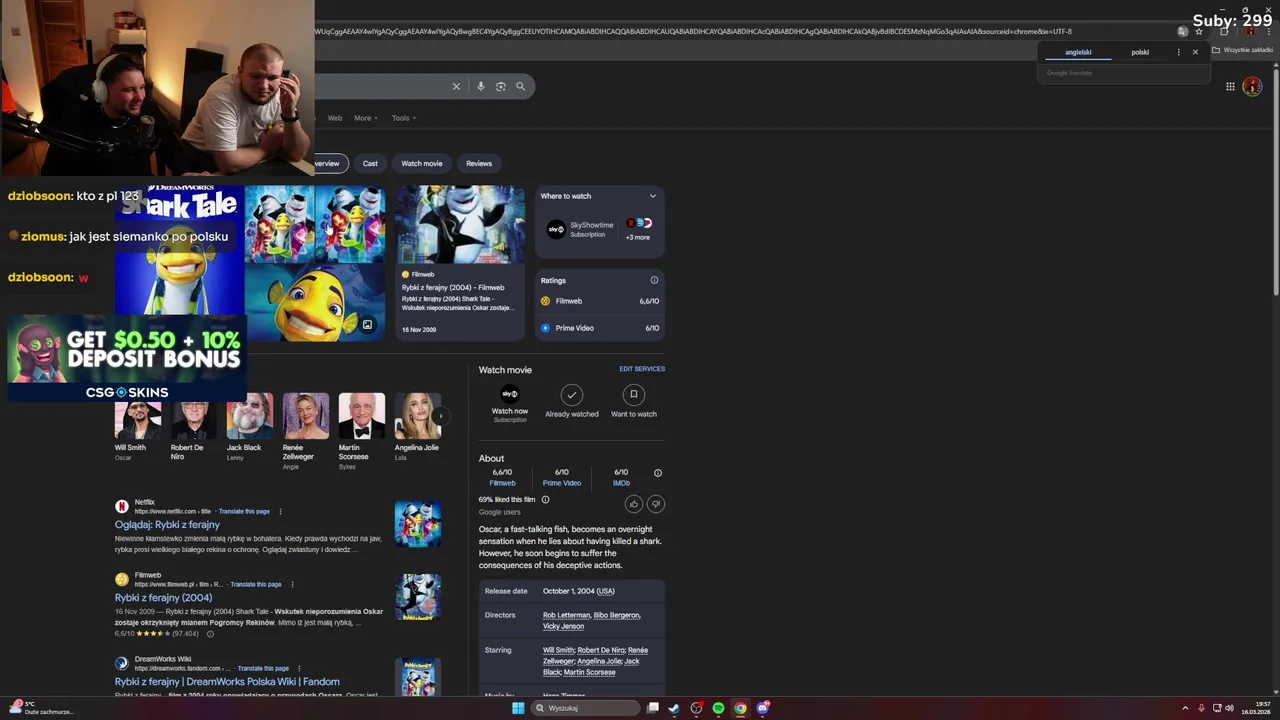Click the thumbs down icon
The height and width of the screenshot is (720, 1280).
point(656,504)
